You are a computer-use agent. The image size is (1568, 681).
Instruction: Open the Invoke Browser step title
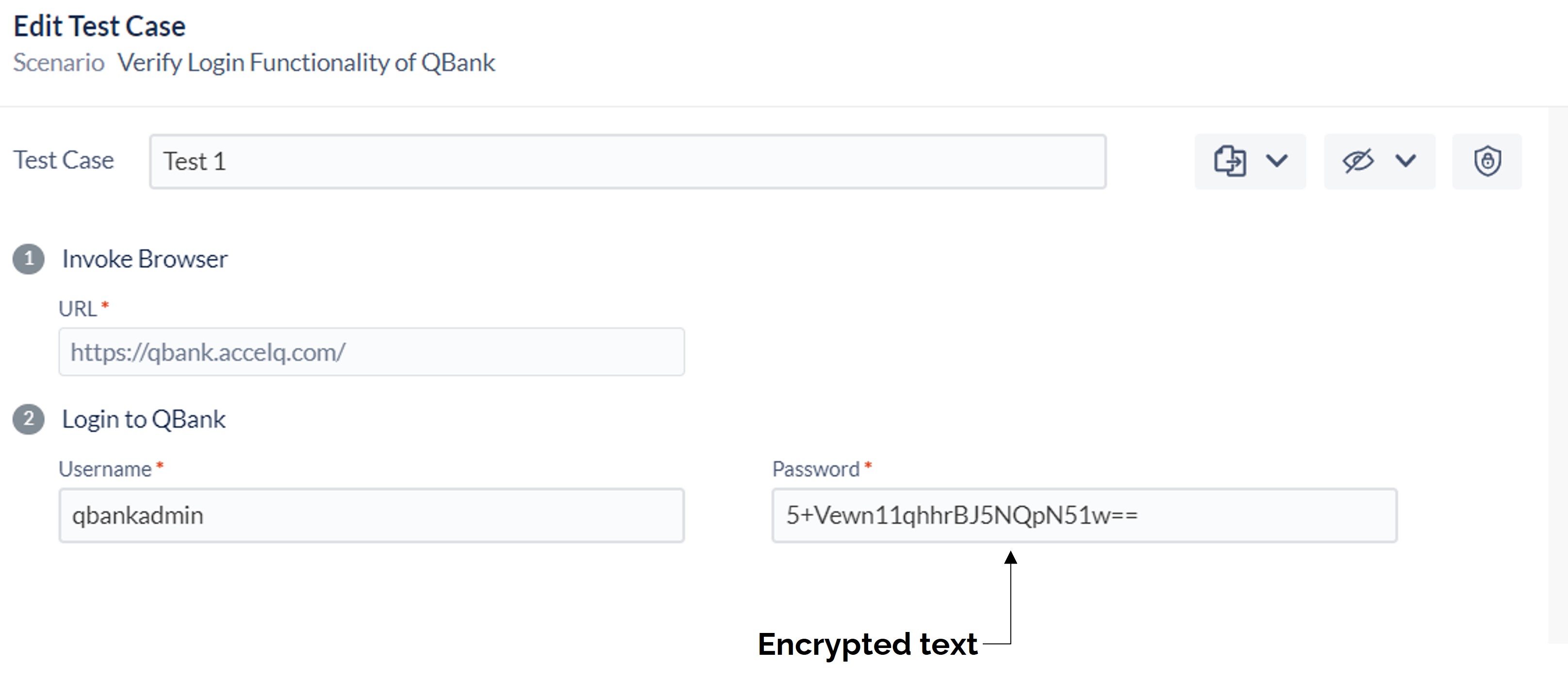(x=145, y=259)
